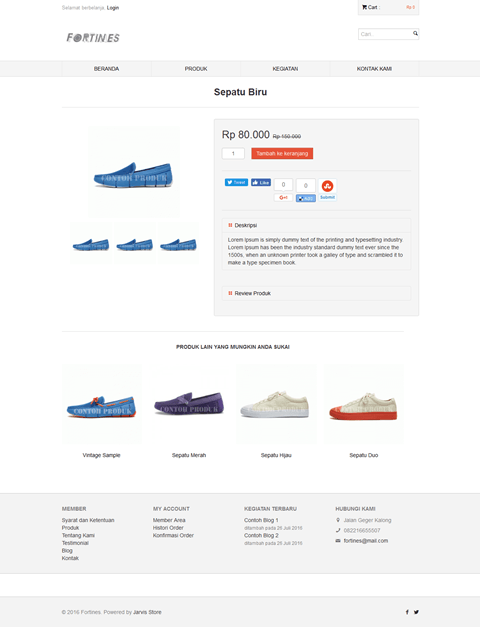Open the Konfirmasi Order link
The image size is (480, 627).
pyautogui.click(x=173, y=535)
